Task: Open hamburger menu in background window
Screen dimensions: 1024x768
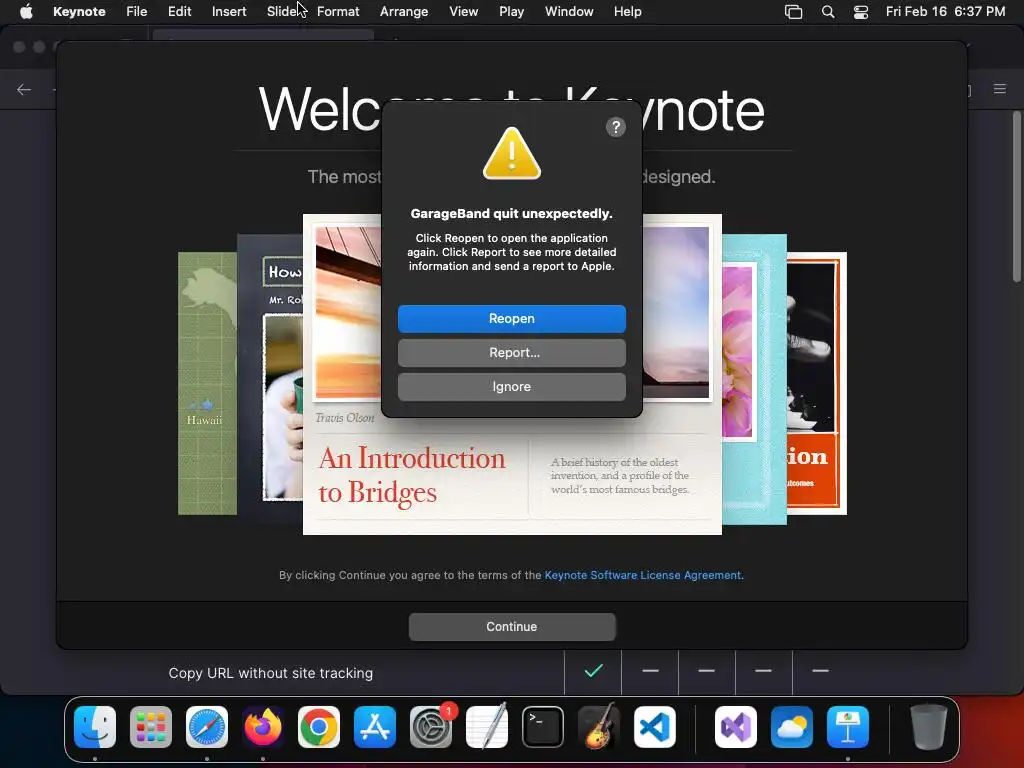Action: click(1000, 89)
